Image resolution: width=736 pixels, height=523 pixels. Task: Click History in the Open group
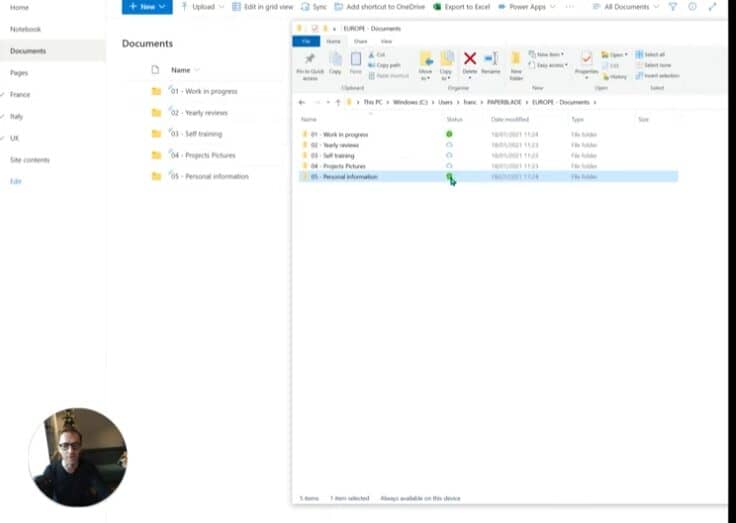[x=615, y=77]
